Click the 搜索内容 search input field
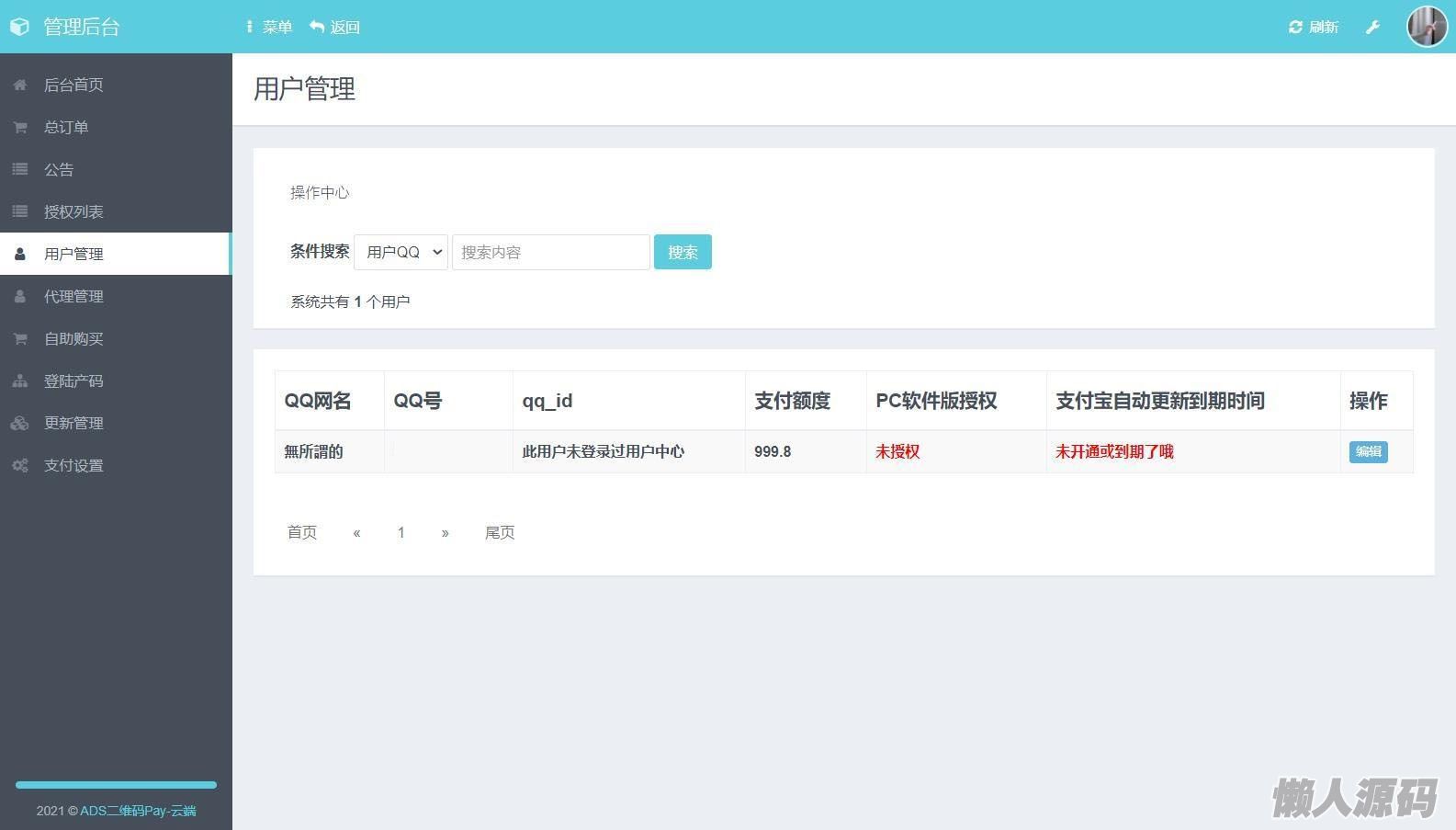The image size is (1456, 830). [x=550, y=252]
